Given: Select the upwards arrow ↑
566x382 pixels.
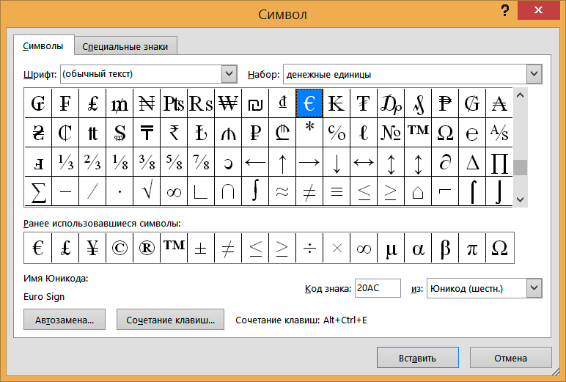Looking at the screenshot, I should [x=282, y=162].
